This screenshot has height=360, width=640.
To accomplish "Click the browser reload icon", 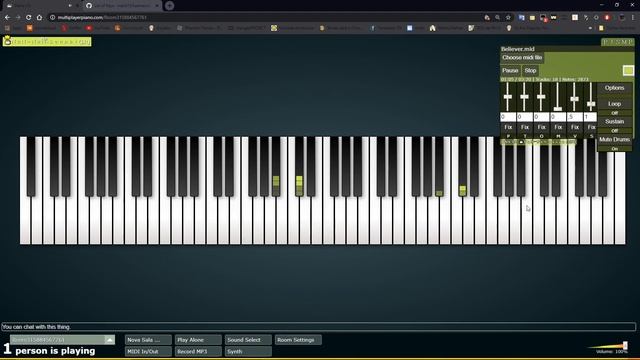I will pyautogui.click(x=29, y=18).
